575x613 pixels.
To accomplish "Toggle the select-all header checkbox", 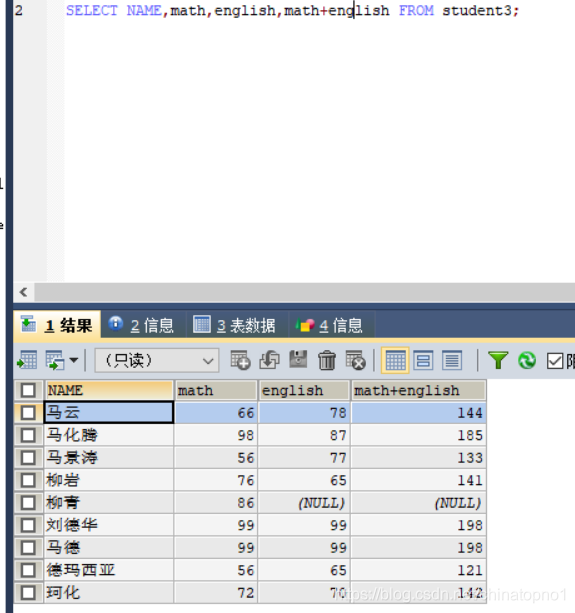I will (x=28, y=390).
